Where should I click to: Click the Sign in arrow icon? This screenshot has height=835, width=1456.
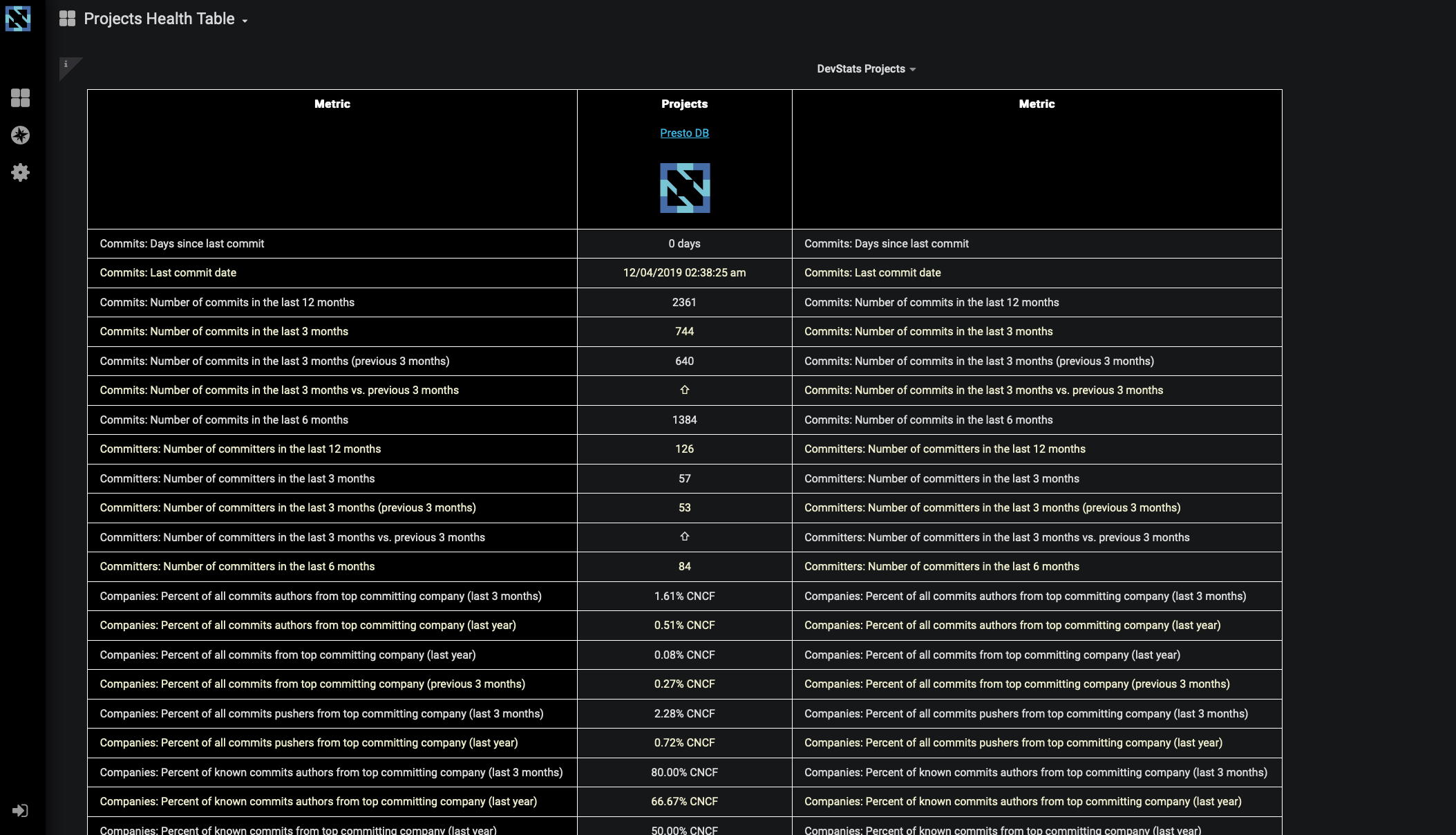coord(20,810)
